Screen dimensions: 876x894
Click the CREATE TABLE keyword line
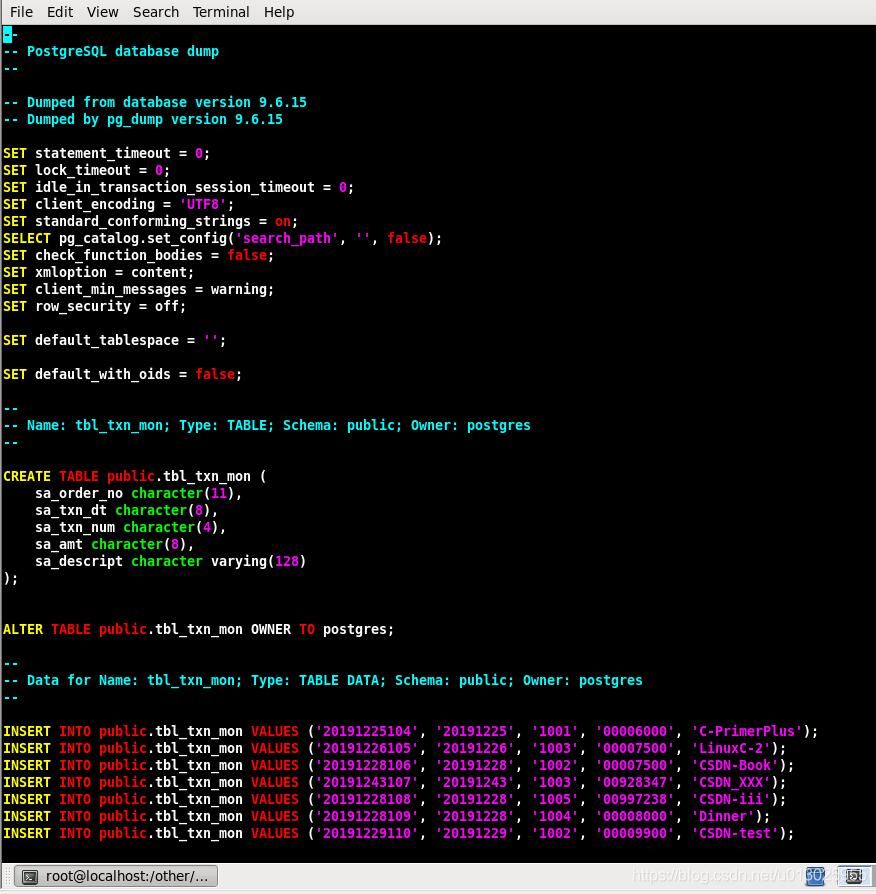(135, 476)
